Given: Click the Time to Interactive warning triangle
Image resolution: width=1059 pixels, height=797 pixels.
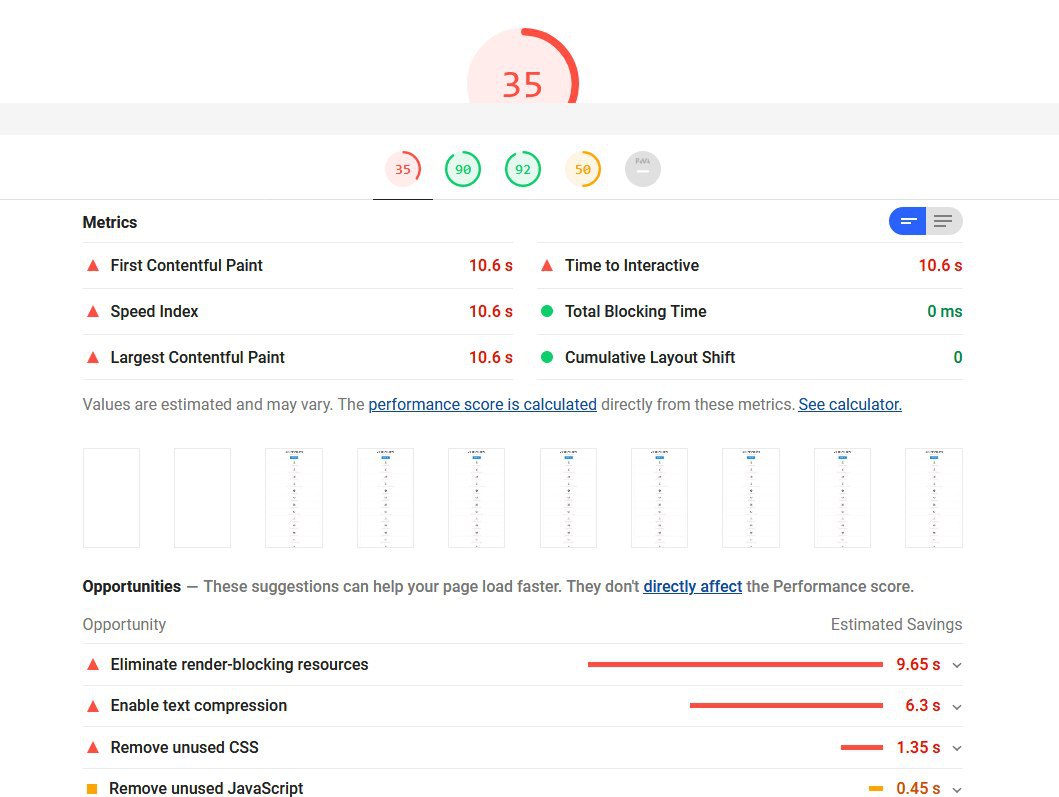Looking at the screenshot, I should coord(547,265).
